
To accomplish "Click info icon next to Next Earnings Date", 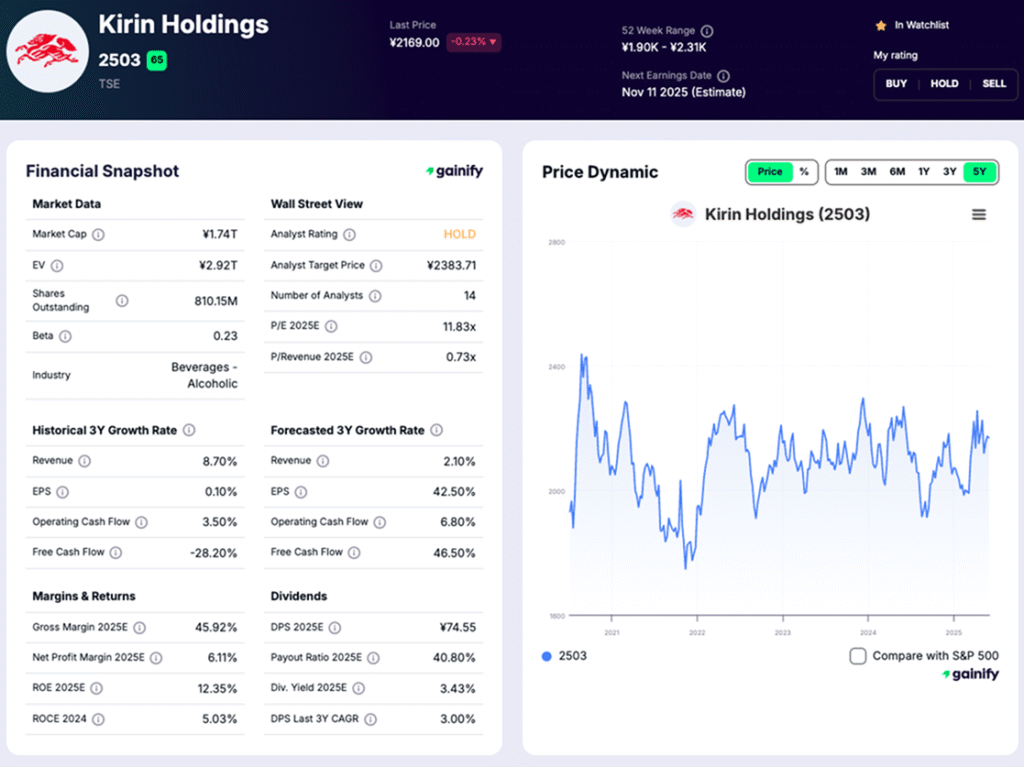I will click(x=723, y=76).
